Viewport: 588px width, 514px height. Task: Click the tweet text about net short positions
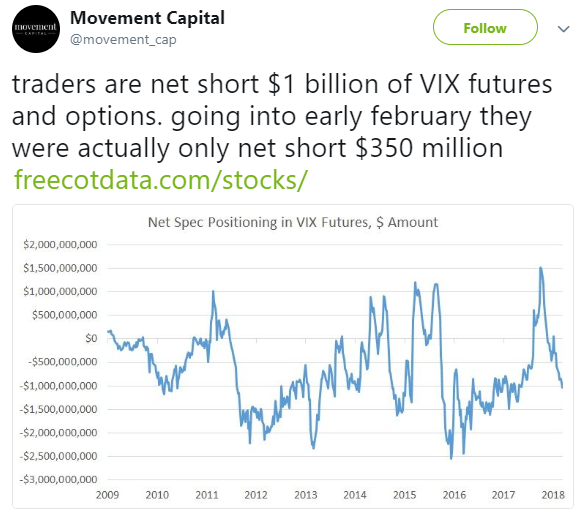point(282,116)
